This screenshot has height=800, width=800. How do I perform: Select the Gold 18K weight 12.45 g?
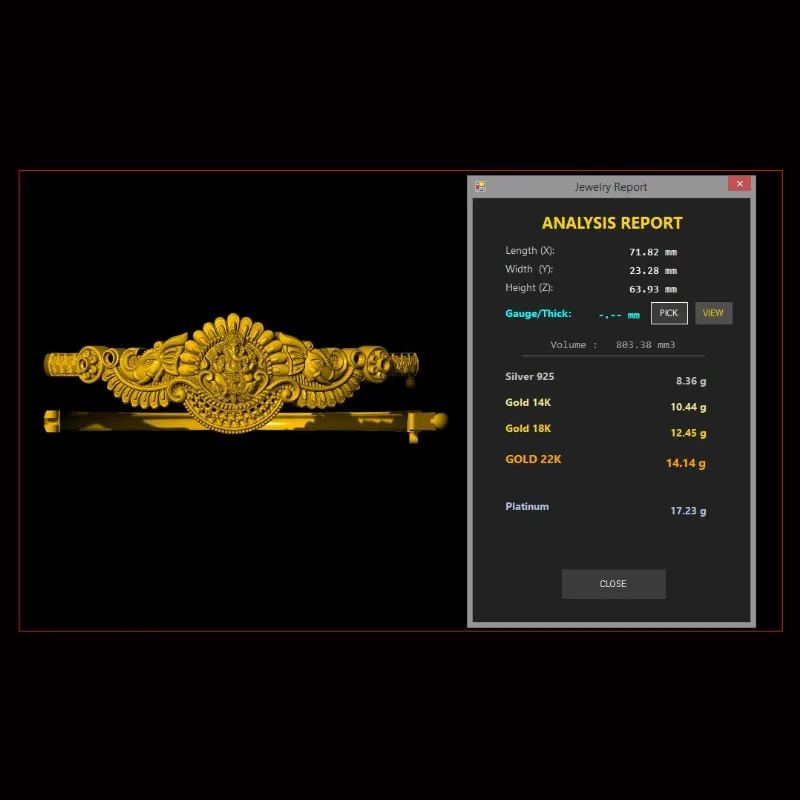pos(688,433)
